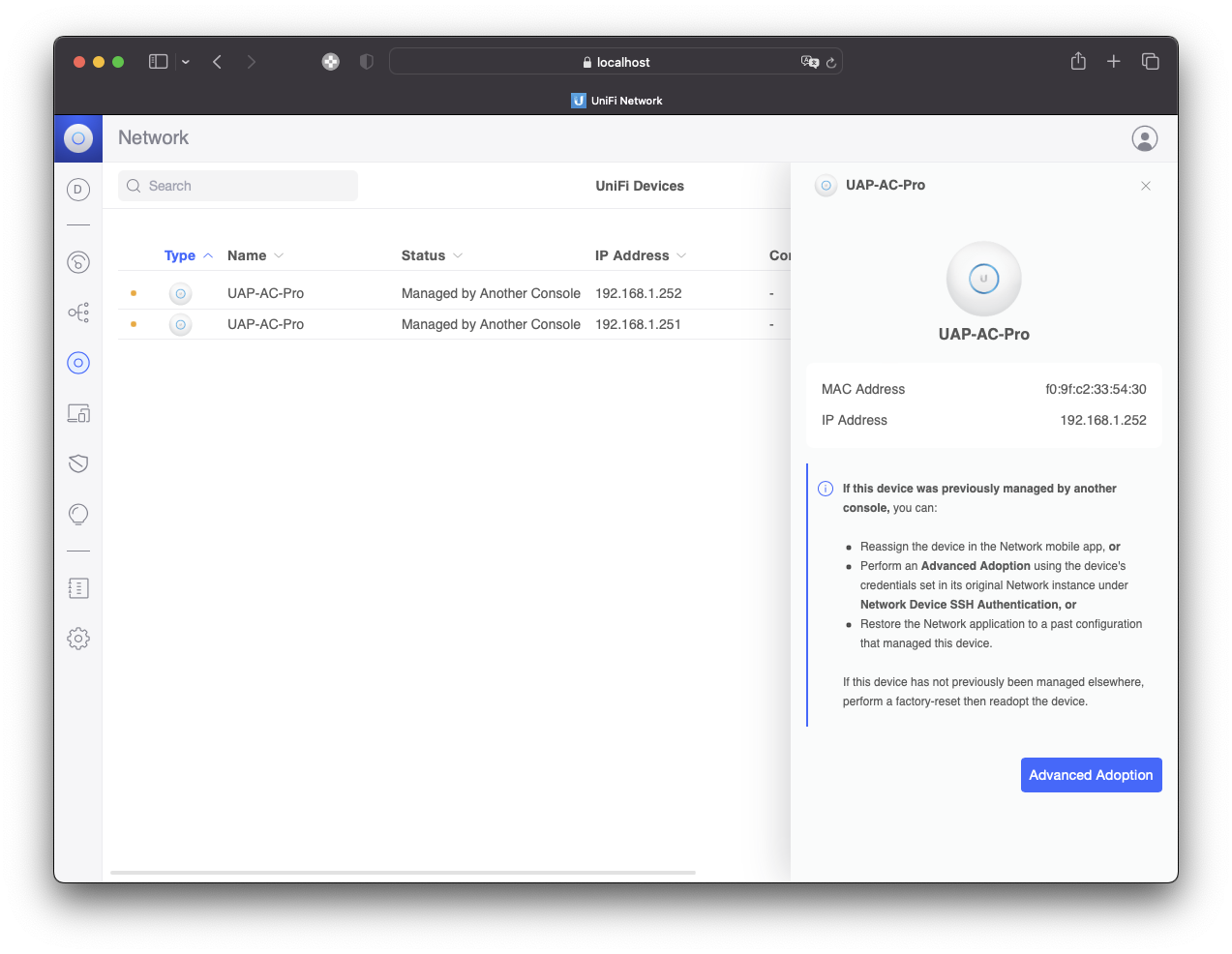
Task: Click the MAC address f0:9f:c2:33:54:30
Action: pyautogui.click(x=1096, y=389)
